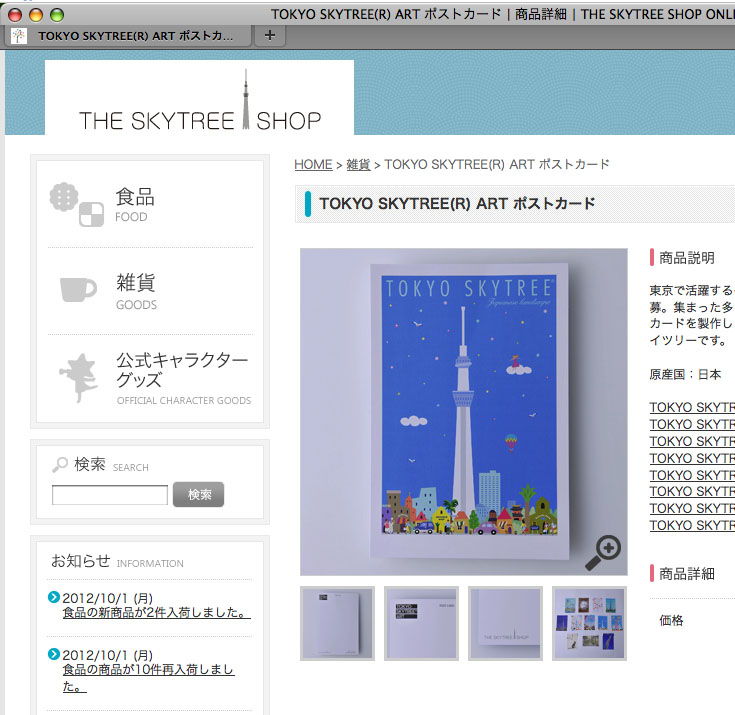This screenshot has height=715, width=735.
Task: Click the お知らせ INFORMATION heading
Action: pos(117,561)
